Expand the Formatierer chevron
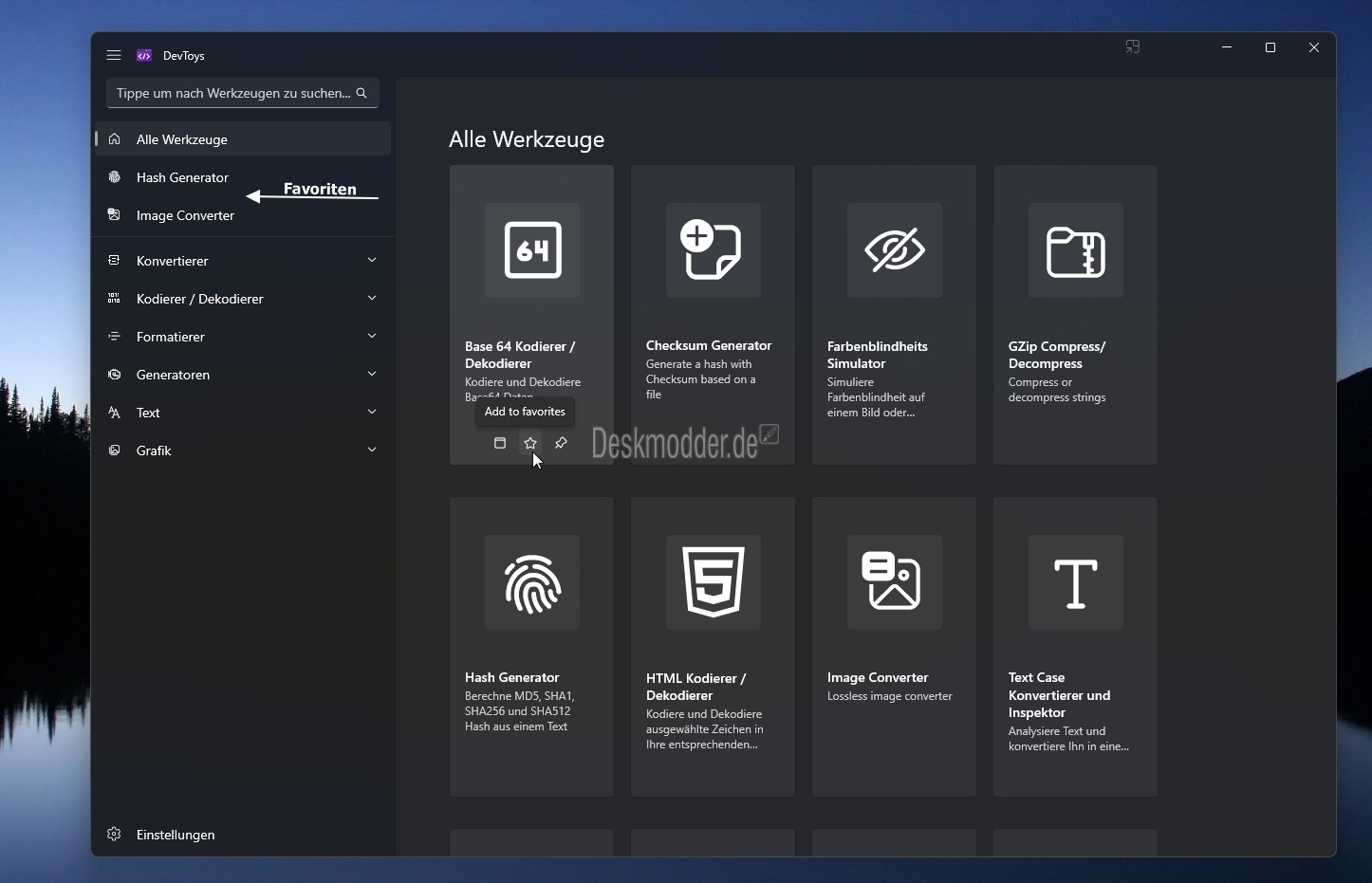Image resolution: width=1372 pixels, height=883 pixels. tap(372, 336)
